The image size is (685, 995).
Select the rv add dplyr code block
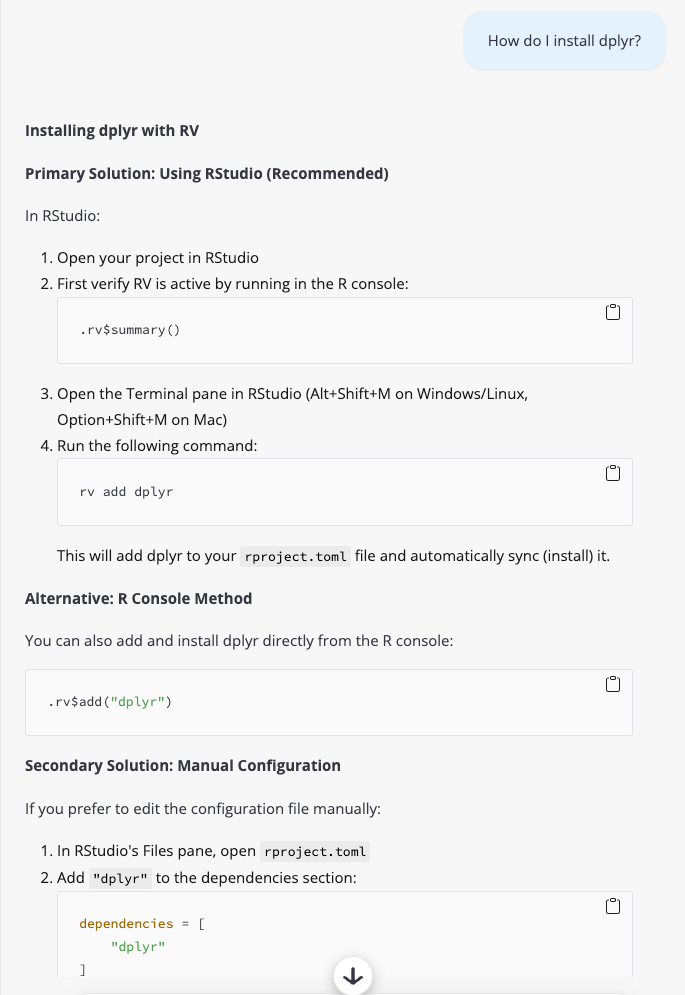[x=344, y=491]
